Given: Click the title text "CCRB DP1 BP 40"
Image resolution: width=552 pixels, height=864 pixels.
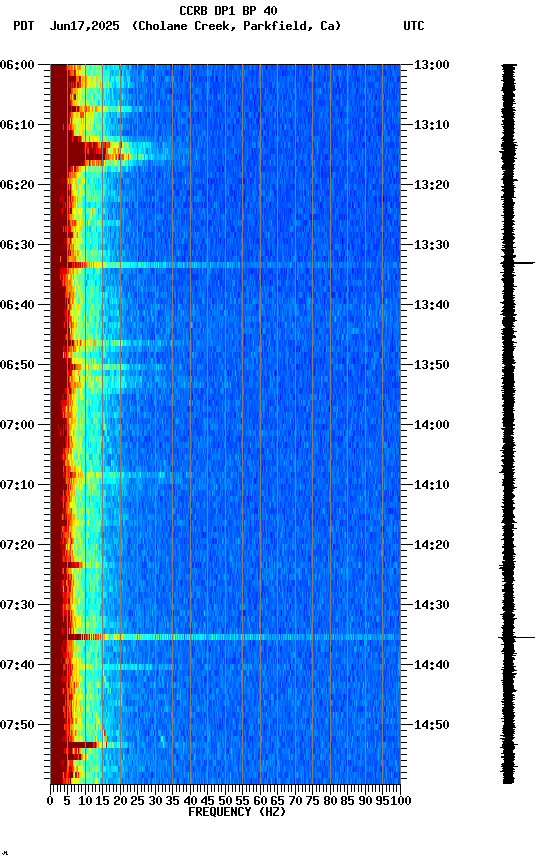Looking at the screenshot, I should tap(228, 11).
